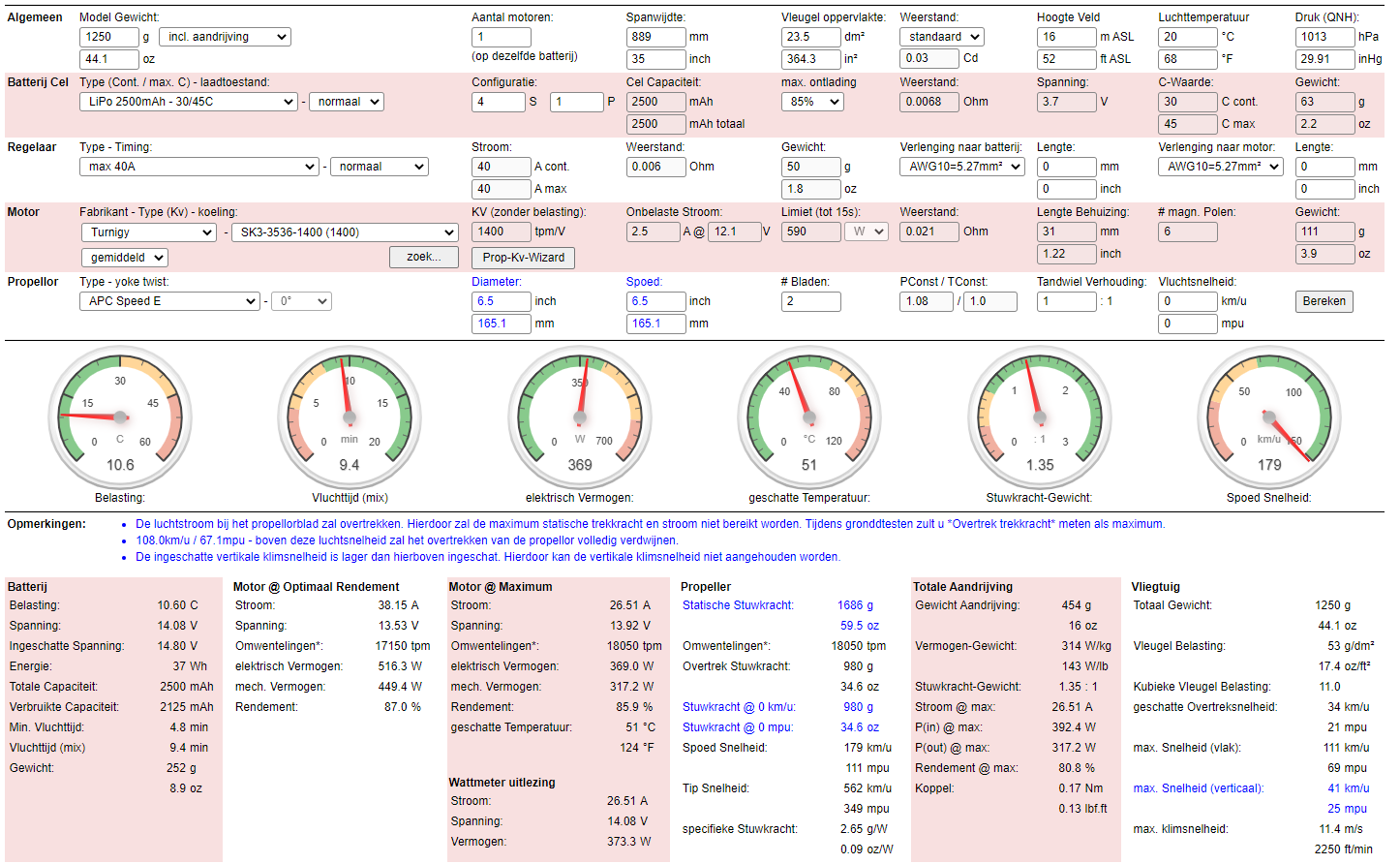Click the model weight oz field 44.1
Screen dimensions: 1400x864
pos(109,59)
